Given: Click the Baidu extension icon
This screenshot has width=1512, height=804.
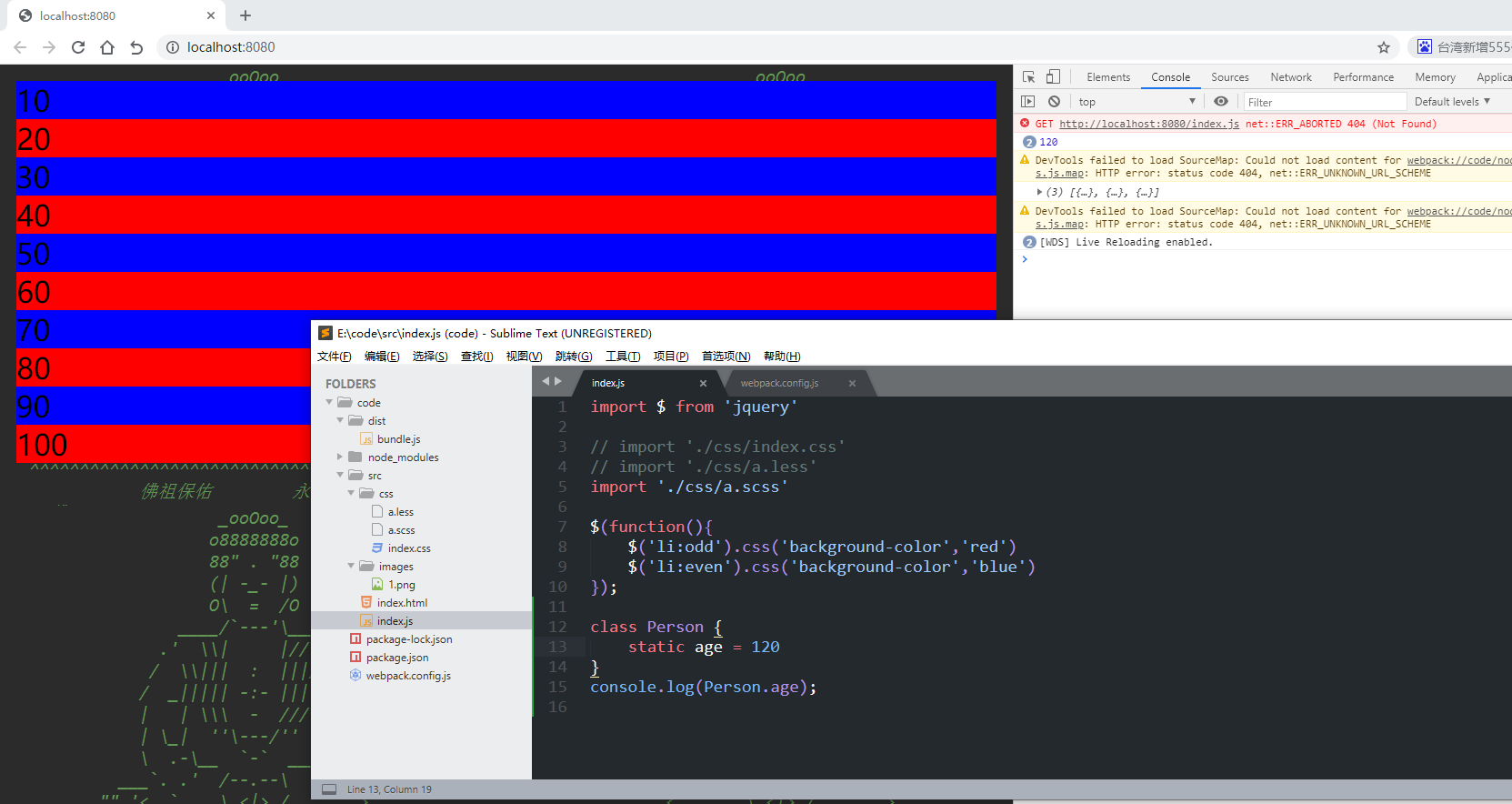Looking at the screenshot, I should pyautogui.click(x=1425, y=46).
